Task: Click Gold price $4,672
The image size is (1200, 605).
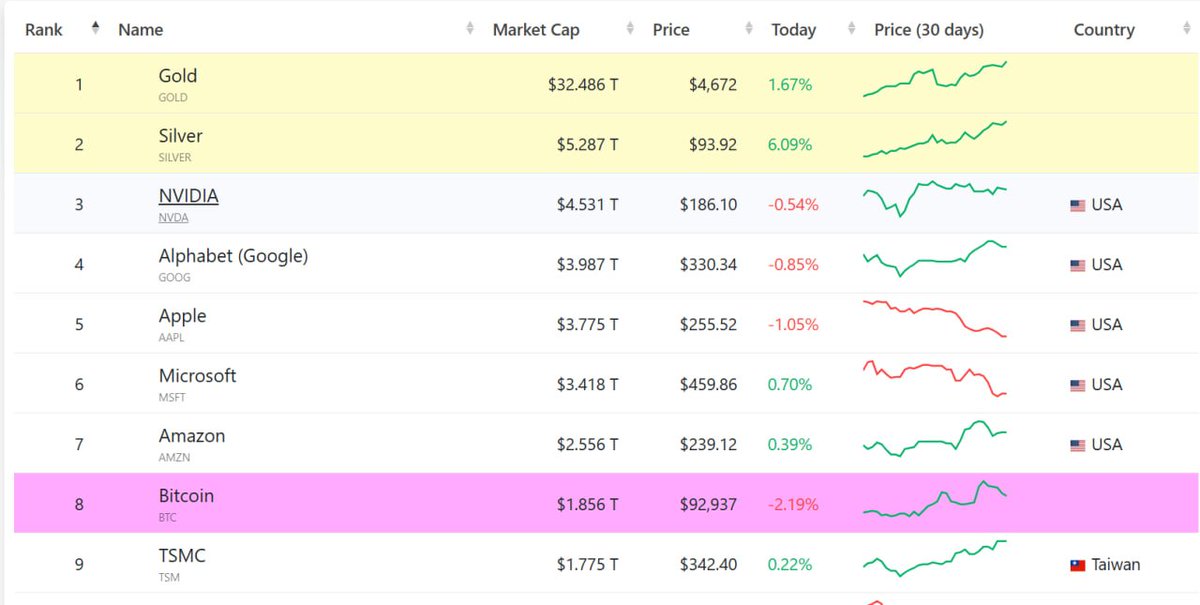Action: pyautogui.click(x=713, y=85)
